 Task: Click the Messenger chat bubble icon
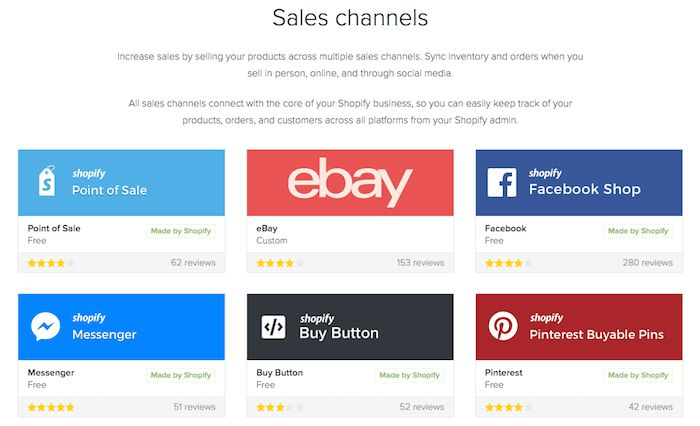[x=46, y=326]
